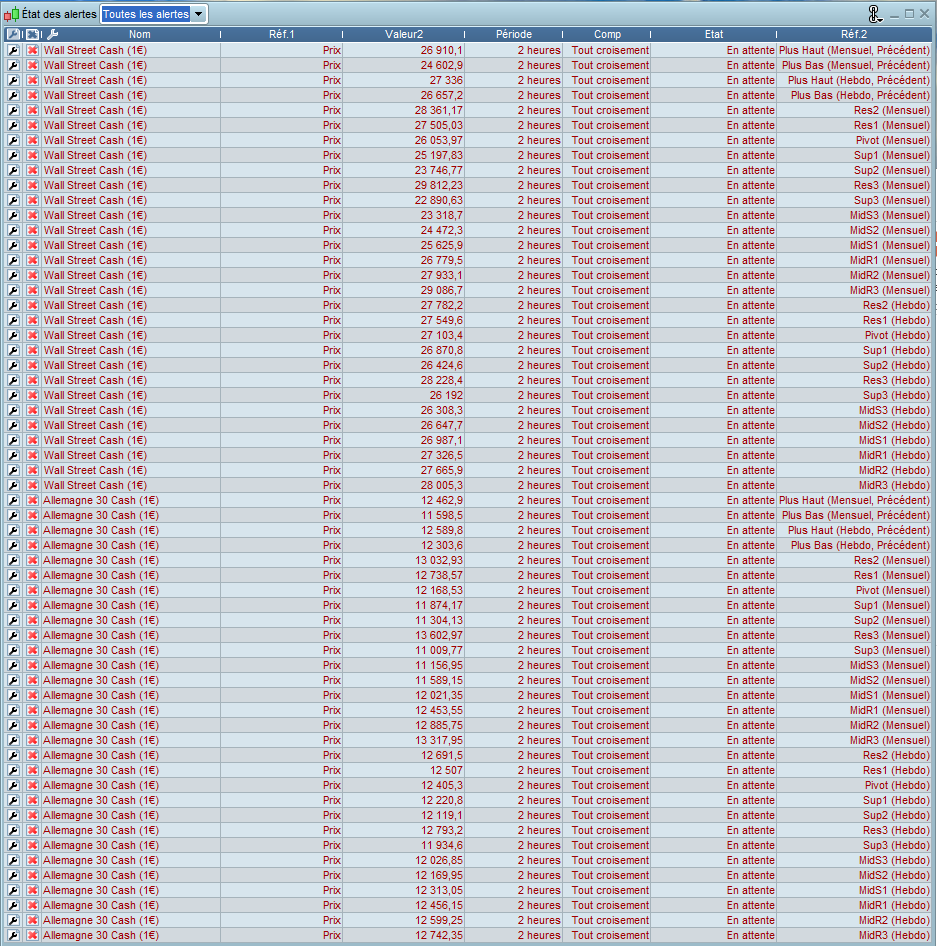The image size is (937, 946).
Task: Click value 27 505,03 in Valeur2 column
Action: coord(439,125)
